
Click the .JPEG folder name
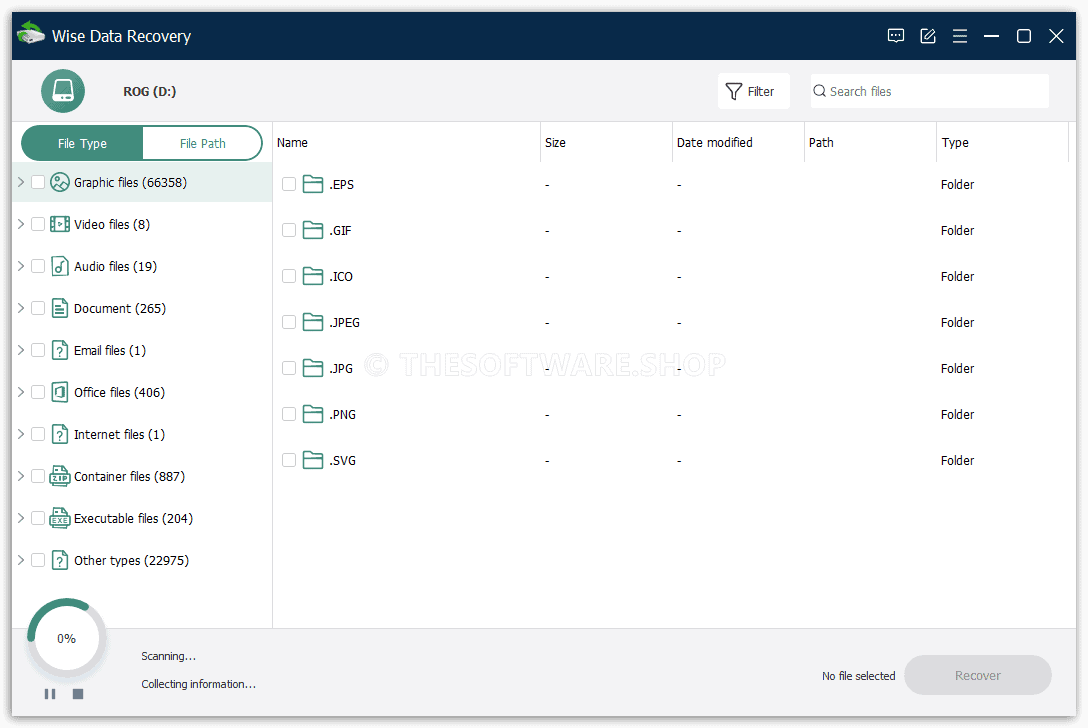tap(344, 323)
